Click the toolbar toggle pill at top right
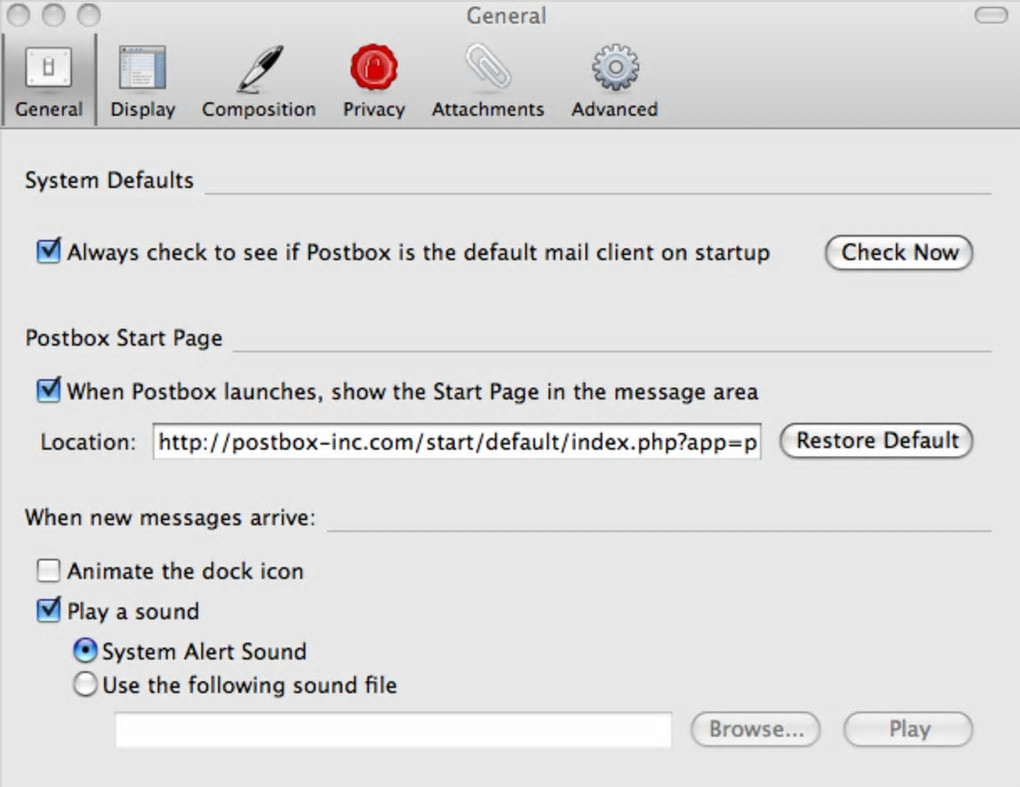Image resolution: width=1020 pixels, height=787 pixels. (x=991, y=15)
